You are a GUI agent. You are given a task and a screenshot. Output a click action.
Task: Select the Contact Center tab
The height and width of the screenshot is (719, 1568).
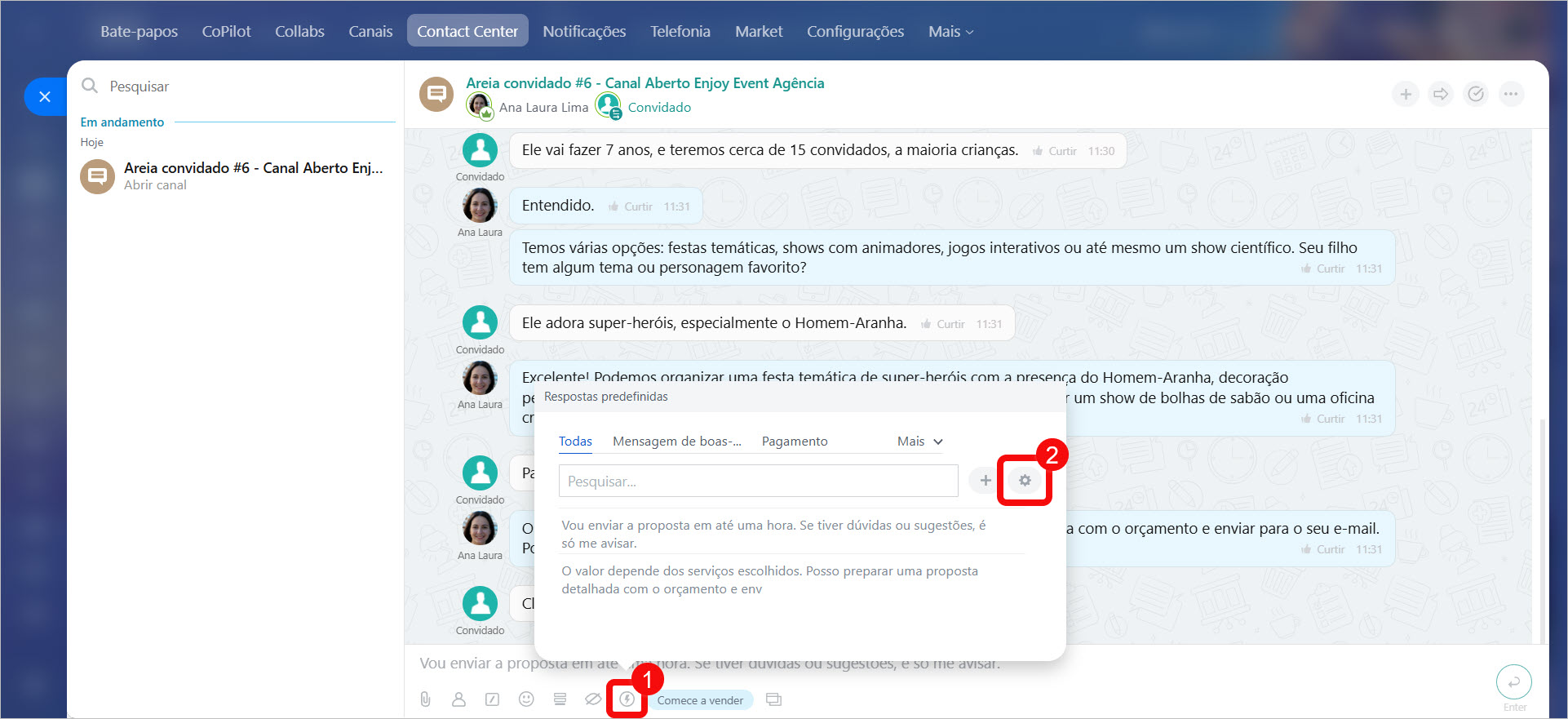467,31
